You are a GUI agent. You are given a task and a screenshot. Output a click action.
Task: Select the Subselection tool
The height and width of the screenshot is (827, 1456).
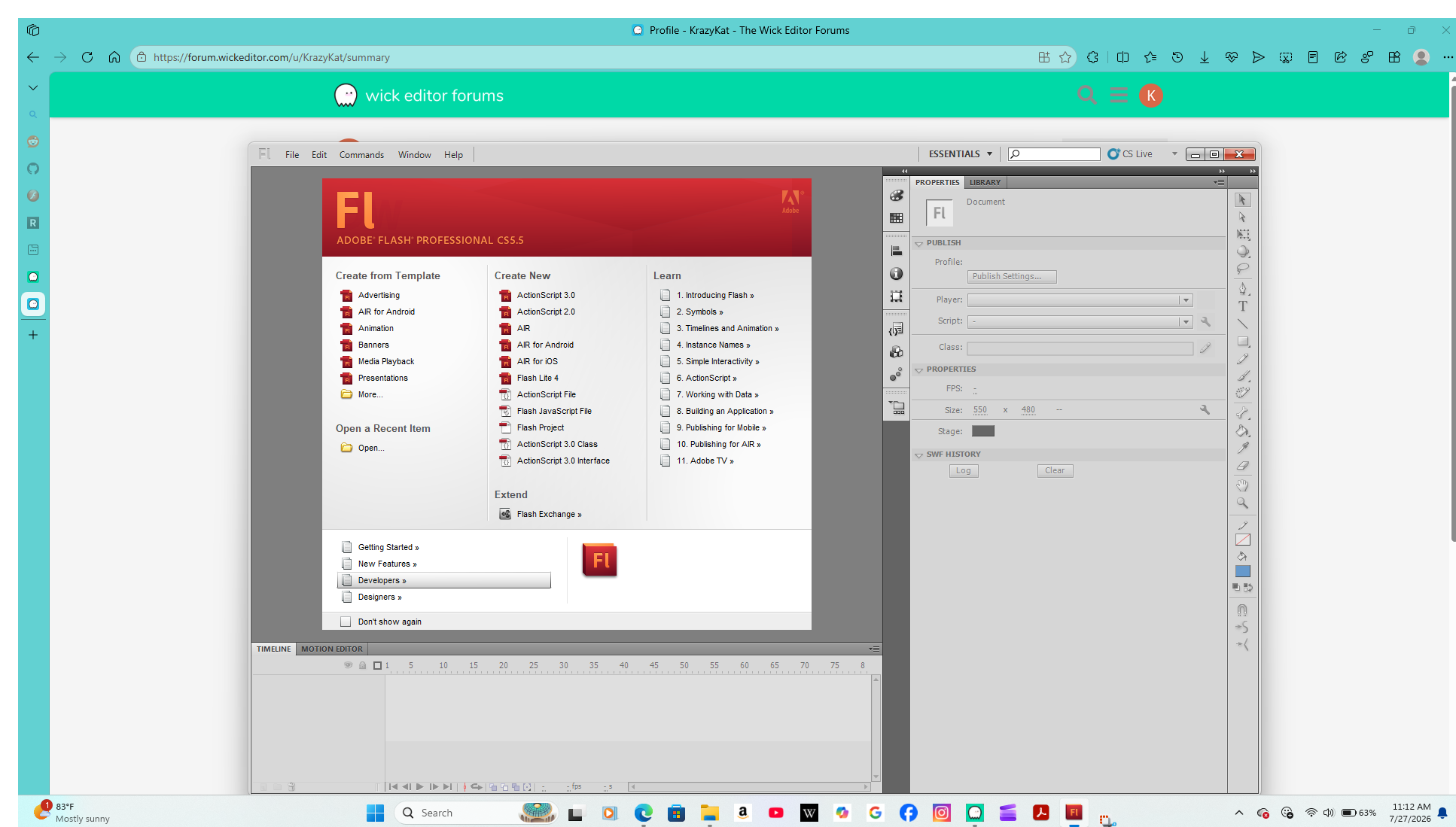[x=1242, y=217]
